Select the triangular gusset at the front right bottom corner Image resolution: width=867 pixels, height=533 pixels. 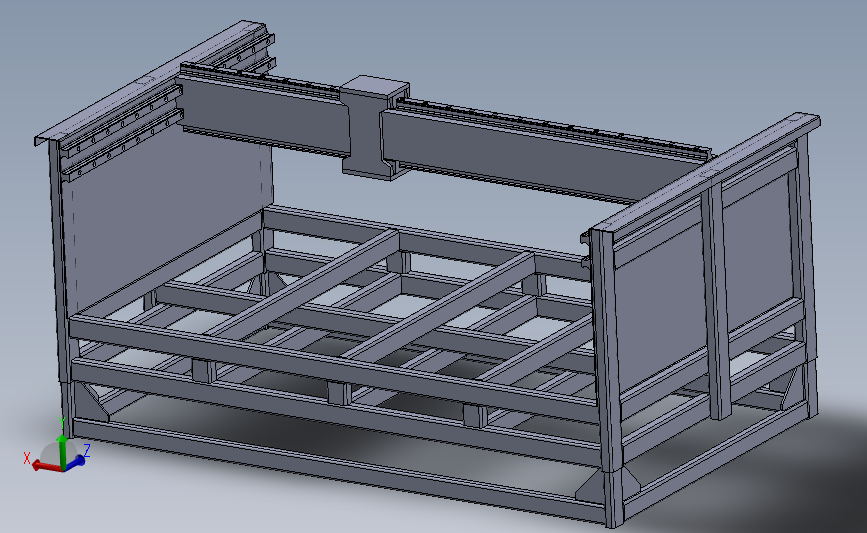[592, 487]
